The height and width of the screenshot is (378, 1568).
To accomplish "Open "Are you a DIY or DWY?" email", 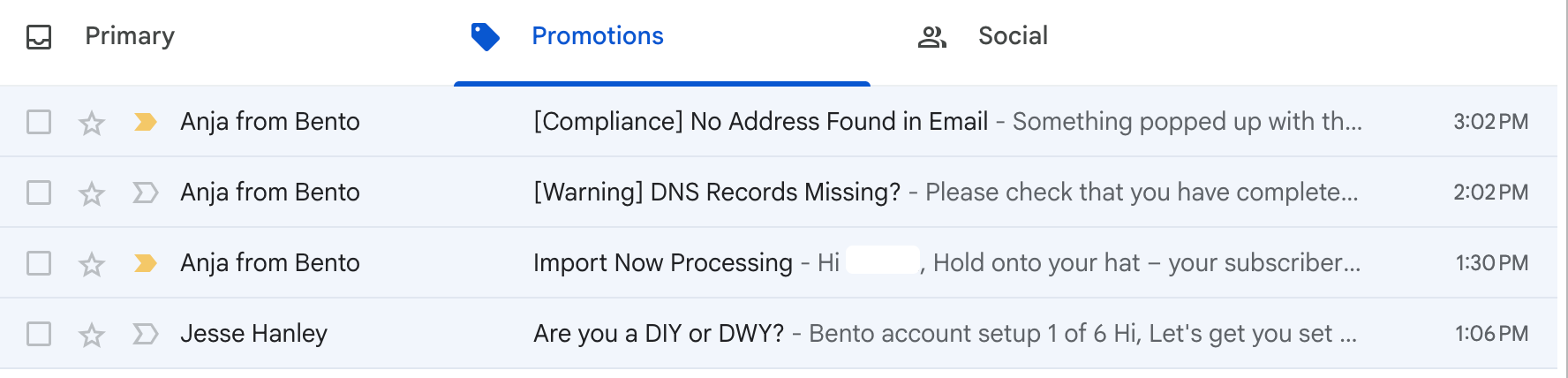I will tap(659, 334).
